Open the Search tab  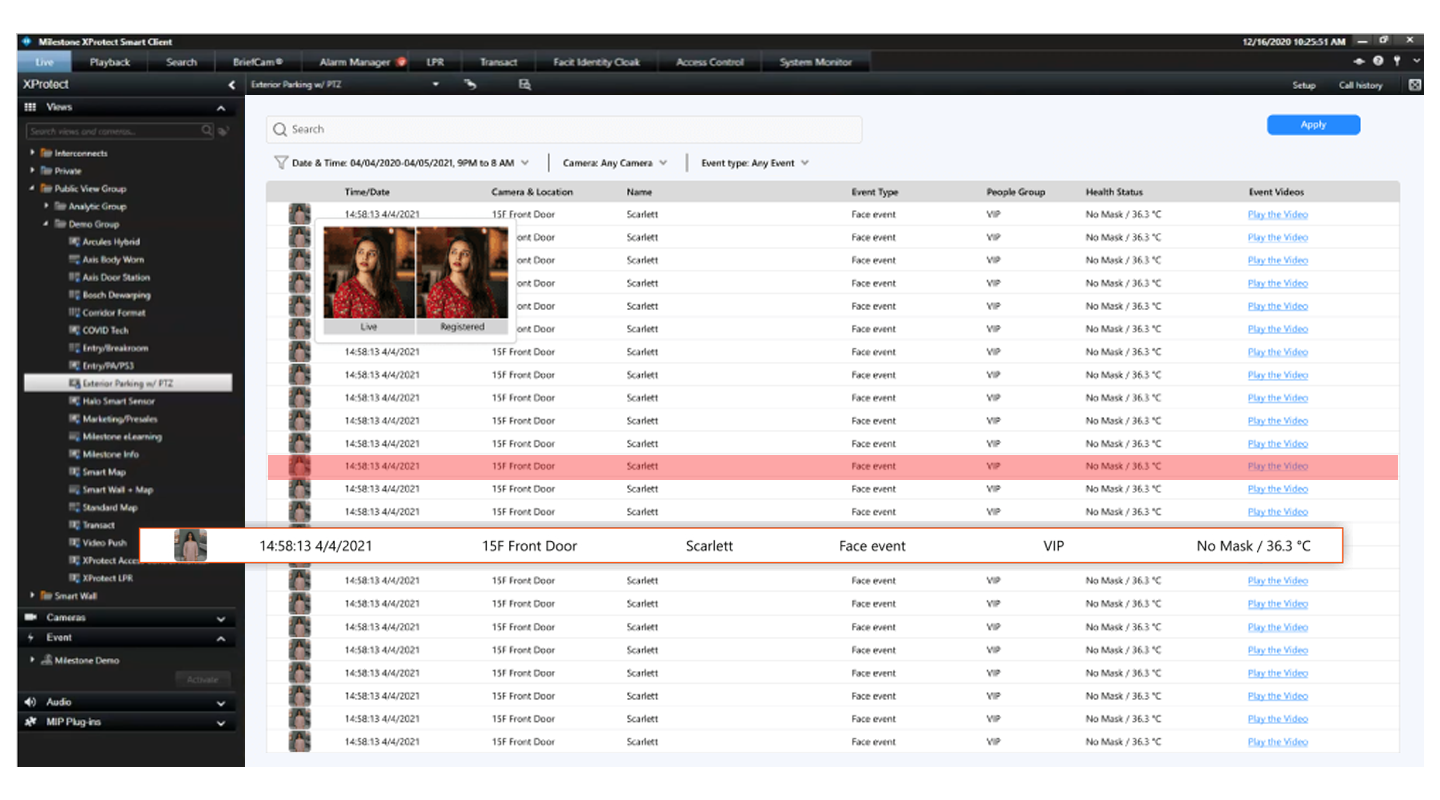click(181, 62)
